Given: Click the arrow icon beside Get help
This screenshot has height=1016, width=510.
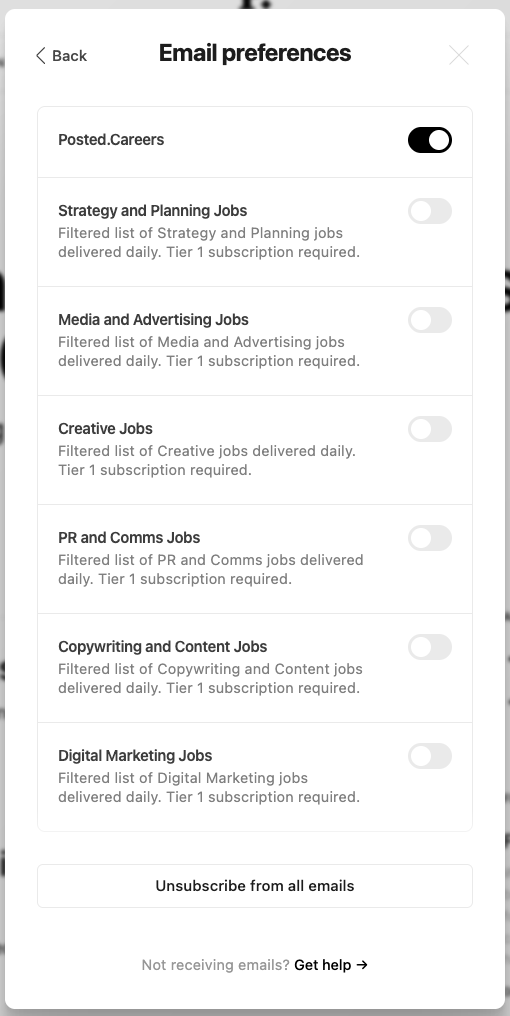Looking at the screenshot, I should pyautogui.click(x=362, y=965).
